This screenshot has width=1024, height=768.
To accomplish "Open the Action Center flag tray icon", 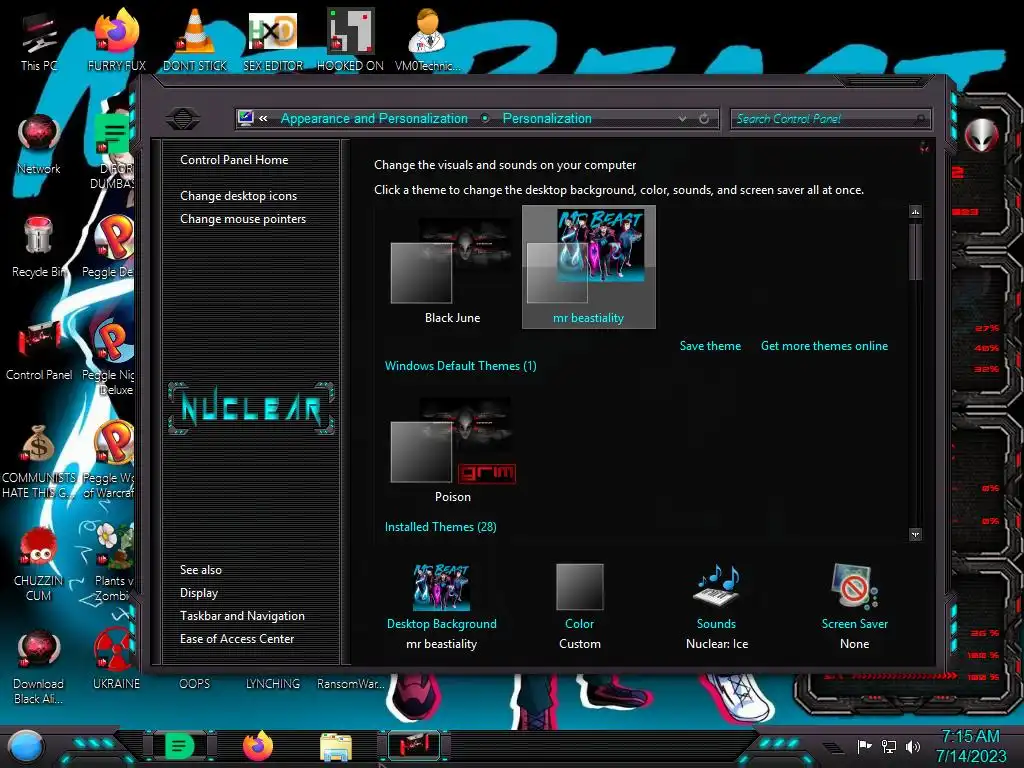I will tap(864, 746).
